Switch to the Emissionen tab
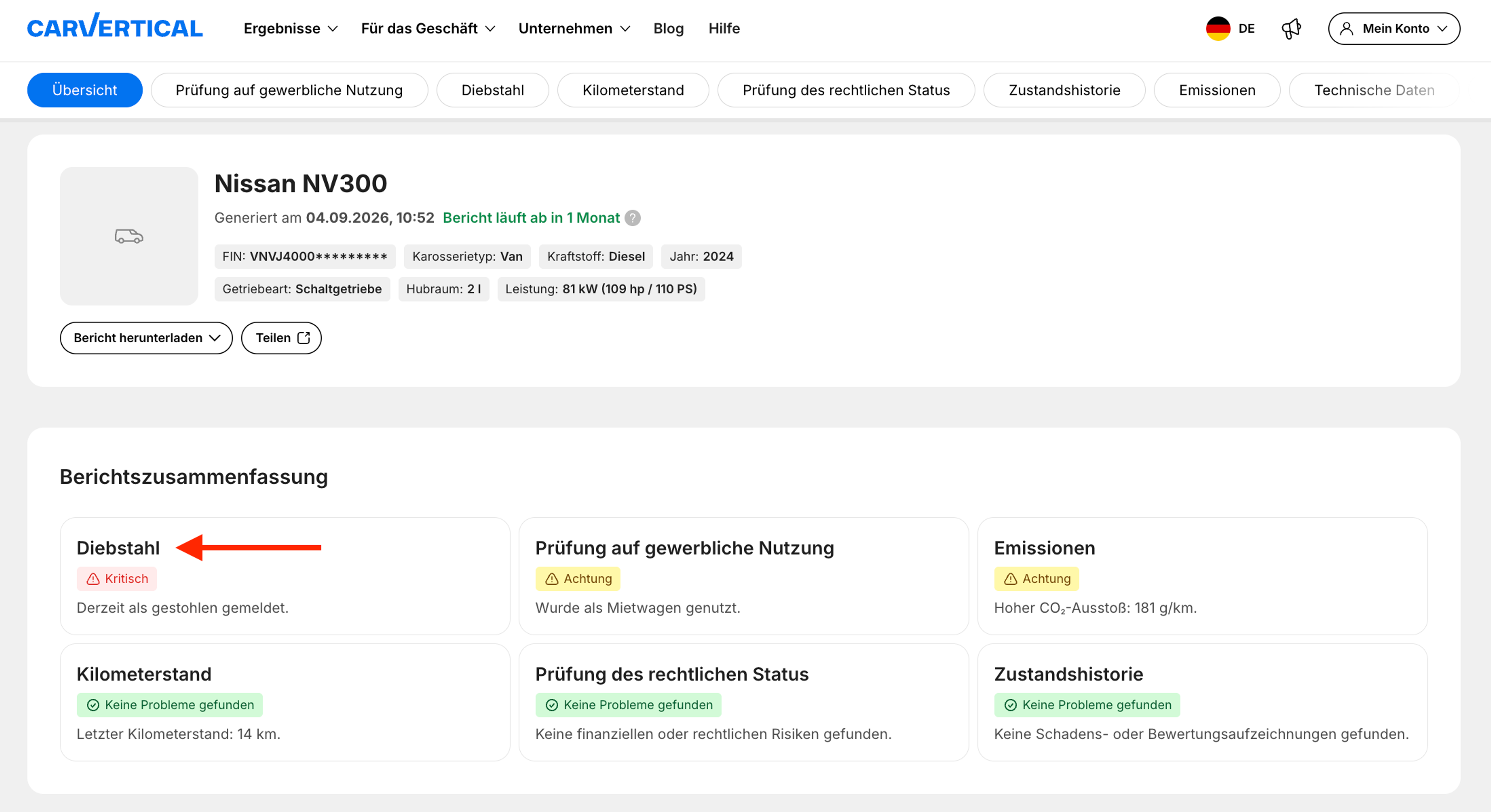Screen dimensions: 1491x812 click(x=1217, y=90)
